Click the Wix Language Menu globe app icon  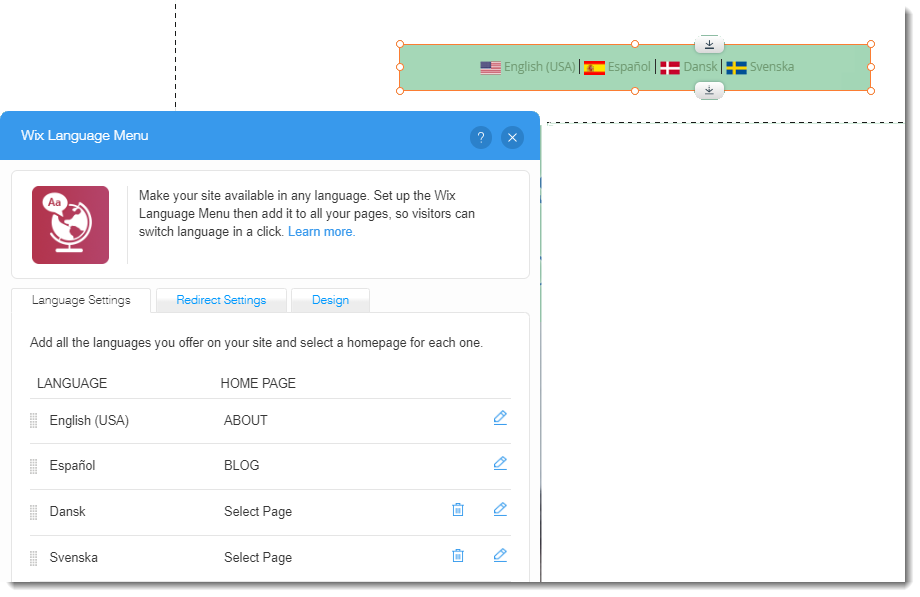[x=70, y=225]
